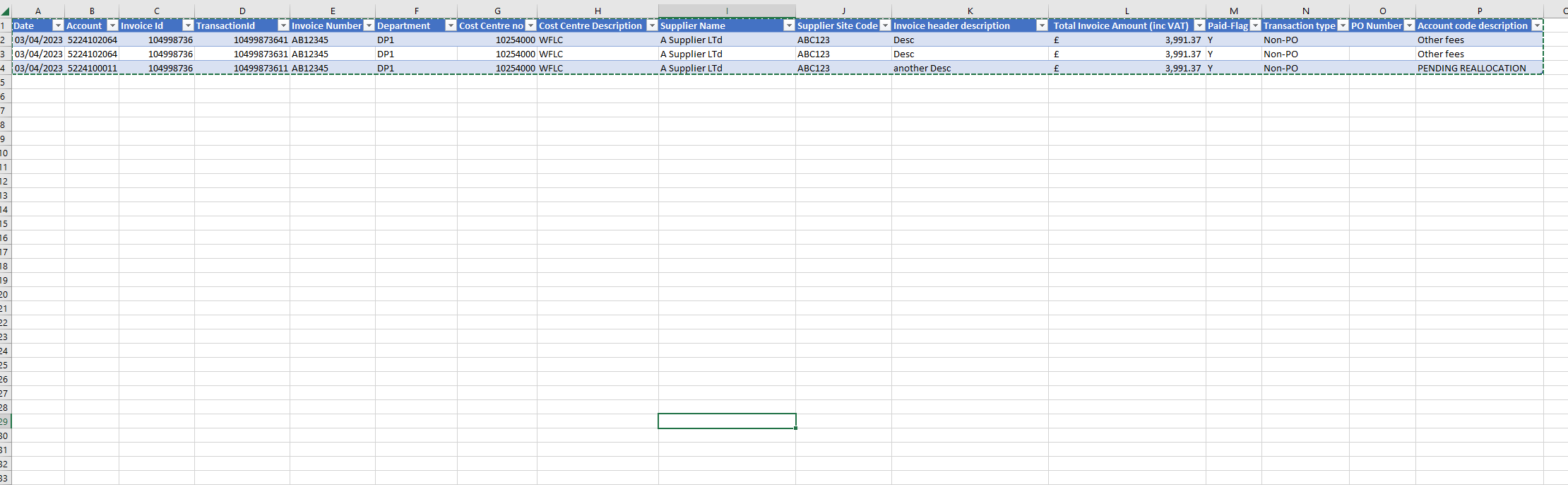
Task: Open the Department filter dropdown
Action: (451, 25)
